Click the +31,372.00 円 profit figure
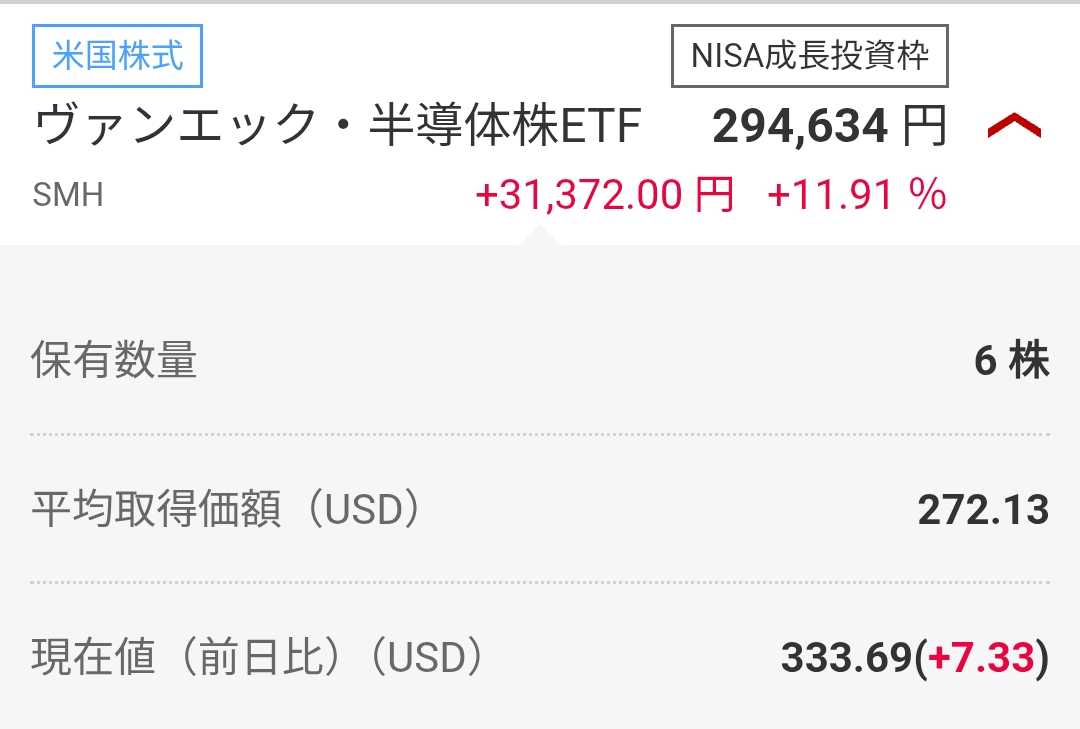The height and width of the screenshot is (729, 1080). point(604,194)
